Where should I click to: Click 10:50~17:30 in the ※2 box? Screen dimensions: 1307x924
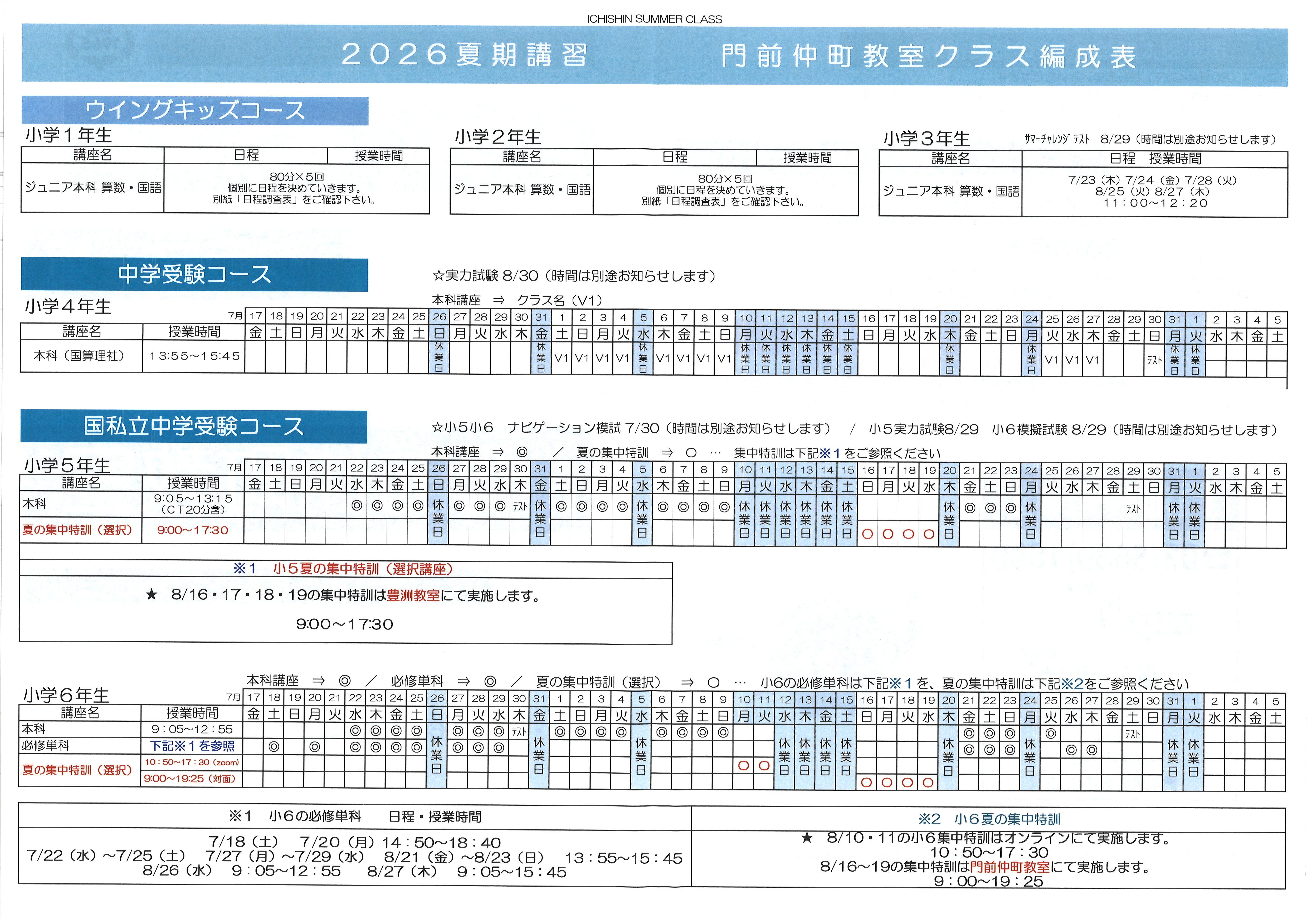pyautogui.click(x=989, y=853)
